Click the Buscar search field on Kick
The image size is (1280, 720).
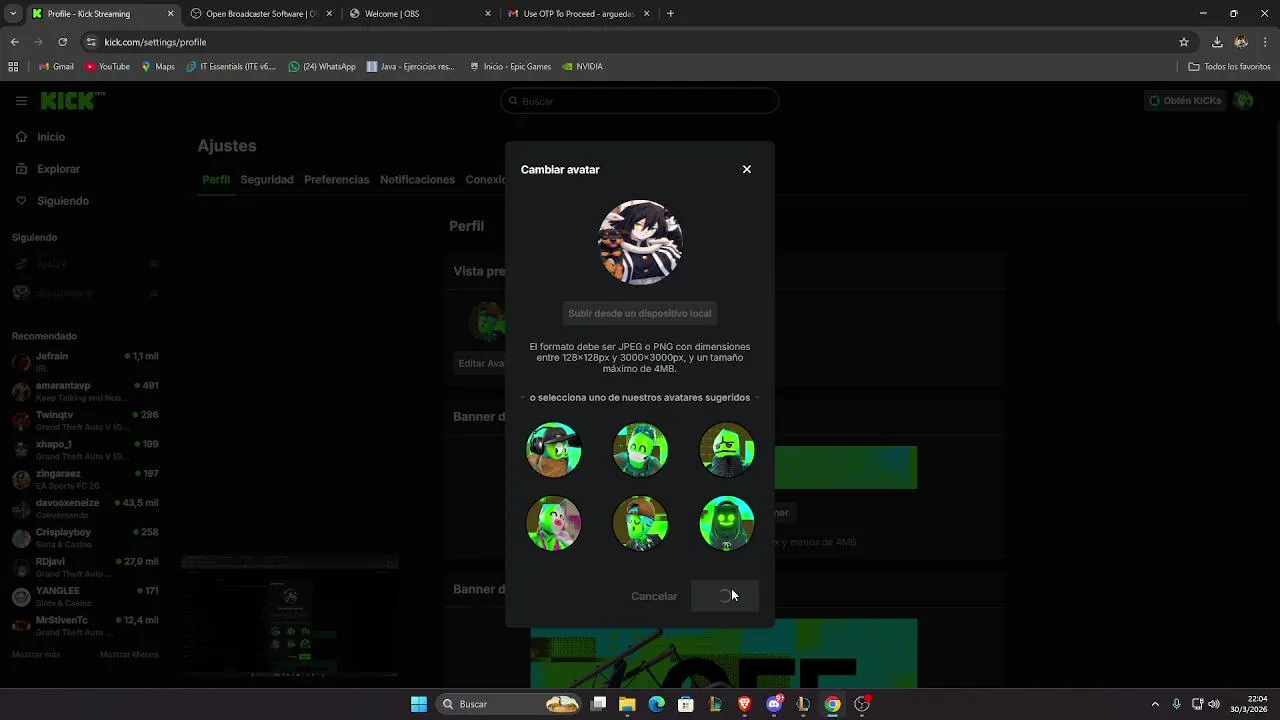[x=640, y=101]
